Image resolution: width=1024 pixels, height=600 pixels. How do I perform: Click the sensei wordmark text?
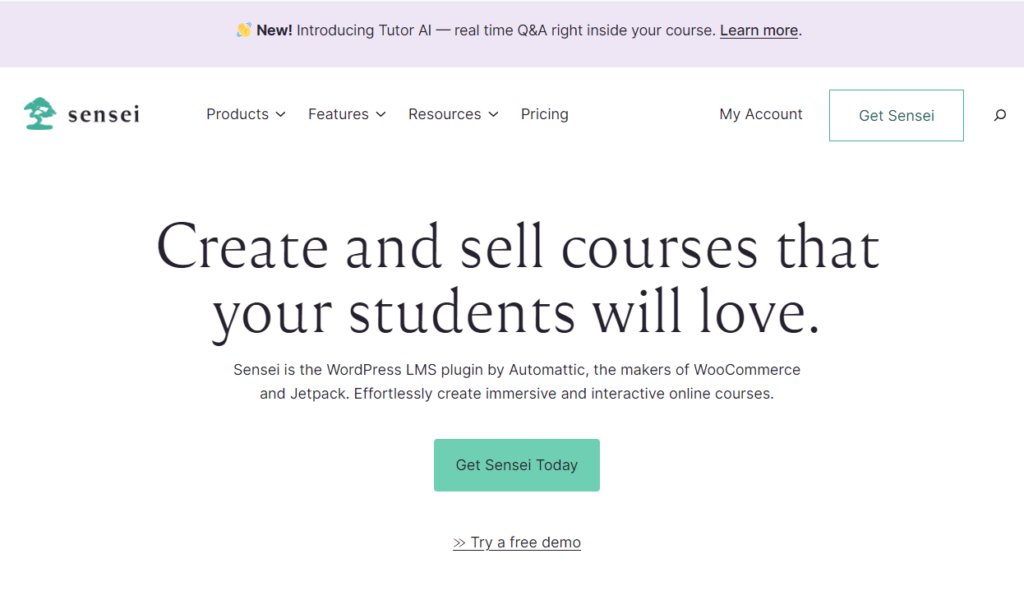point(104,115)
